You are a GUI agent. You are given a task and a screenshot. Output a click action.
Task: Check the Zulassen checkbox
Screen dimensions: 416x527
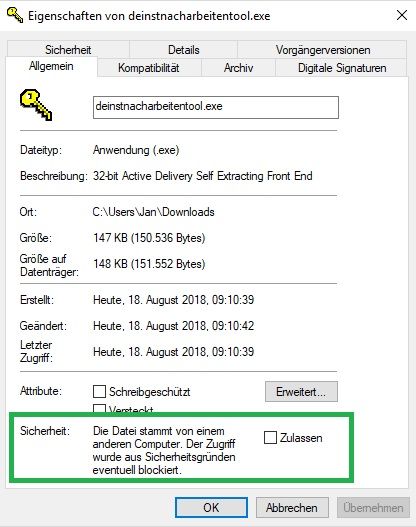(x=270, y=438)
